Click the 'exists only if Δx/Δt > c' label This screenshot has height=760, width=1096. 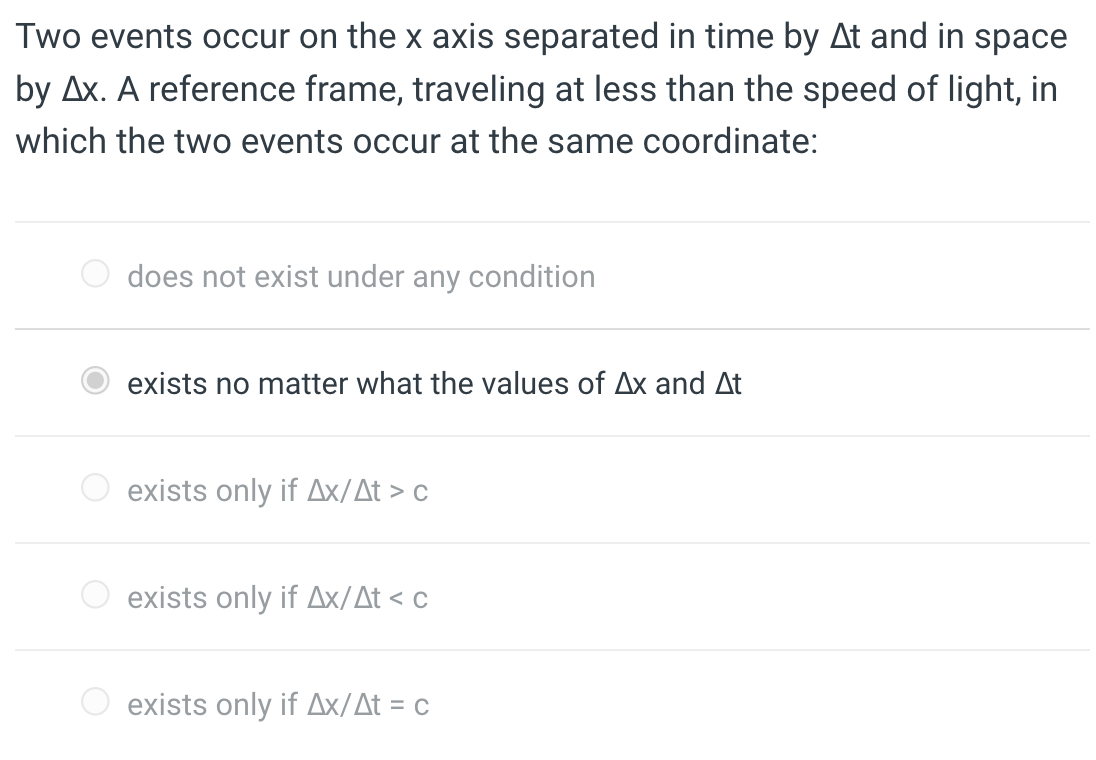coord(277,491)
